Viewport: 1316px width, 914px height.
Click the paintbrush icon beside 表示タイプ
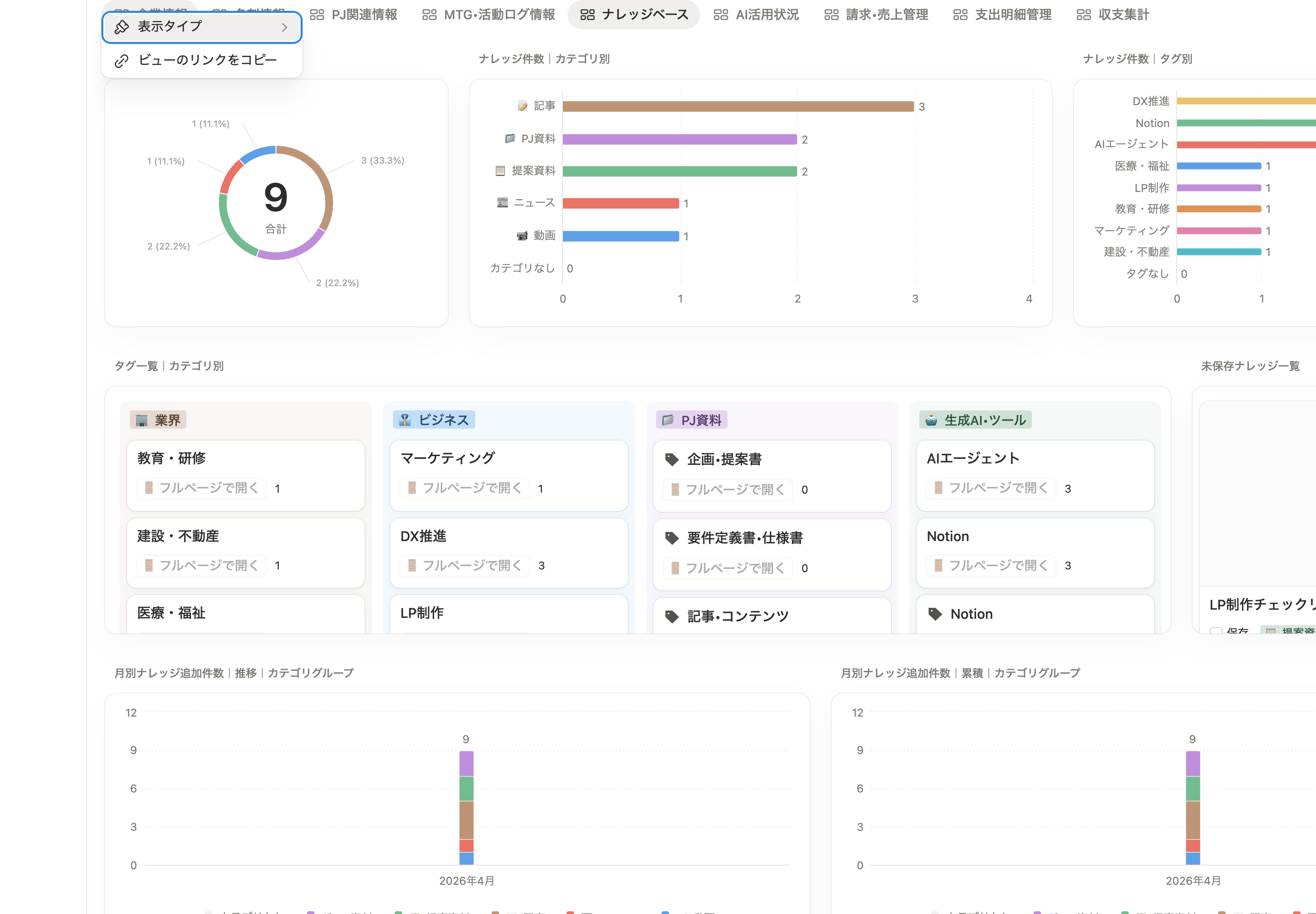click(122, 27)
